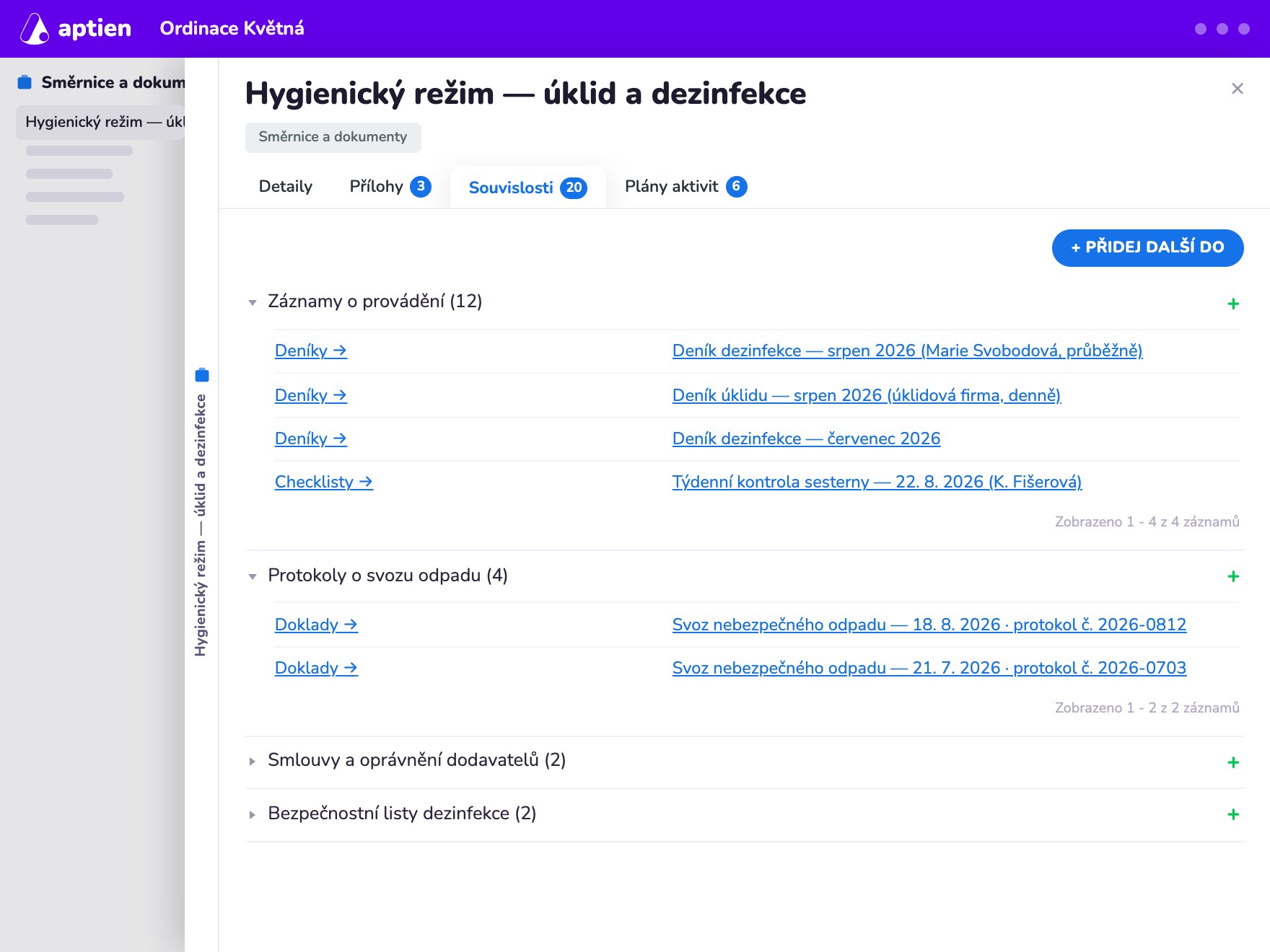1270x952 pixels.
Task: Follow Deníky link in Deník dezinfekce srpen row
Action: [x=311, y=351]
